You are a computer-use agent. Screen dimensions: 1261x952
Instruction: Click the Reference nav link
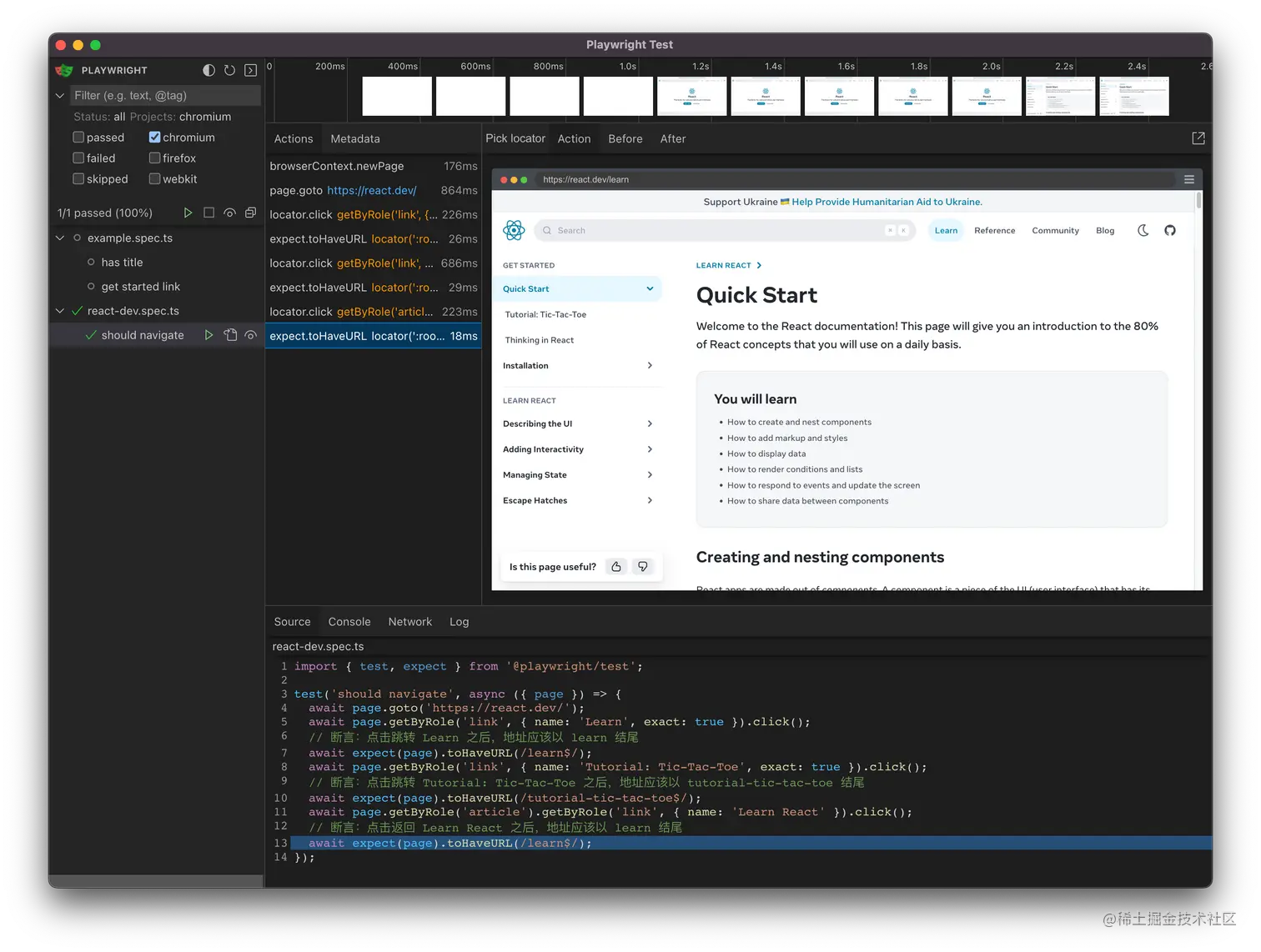point(994,231)
